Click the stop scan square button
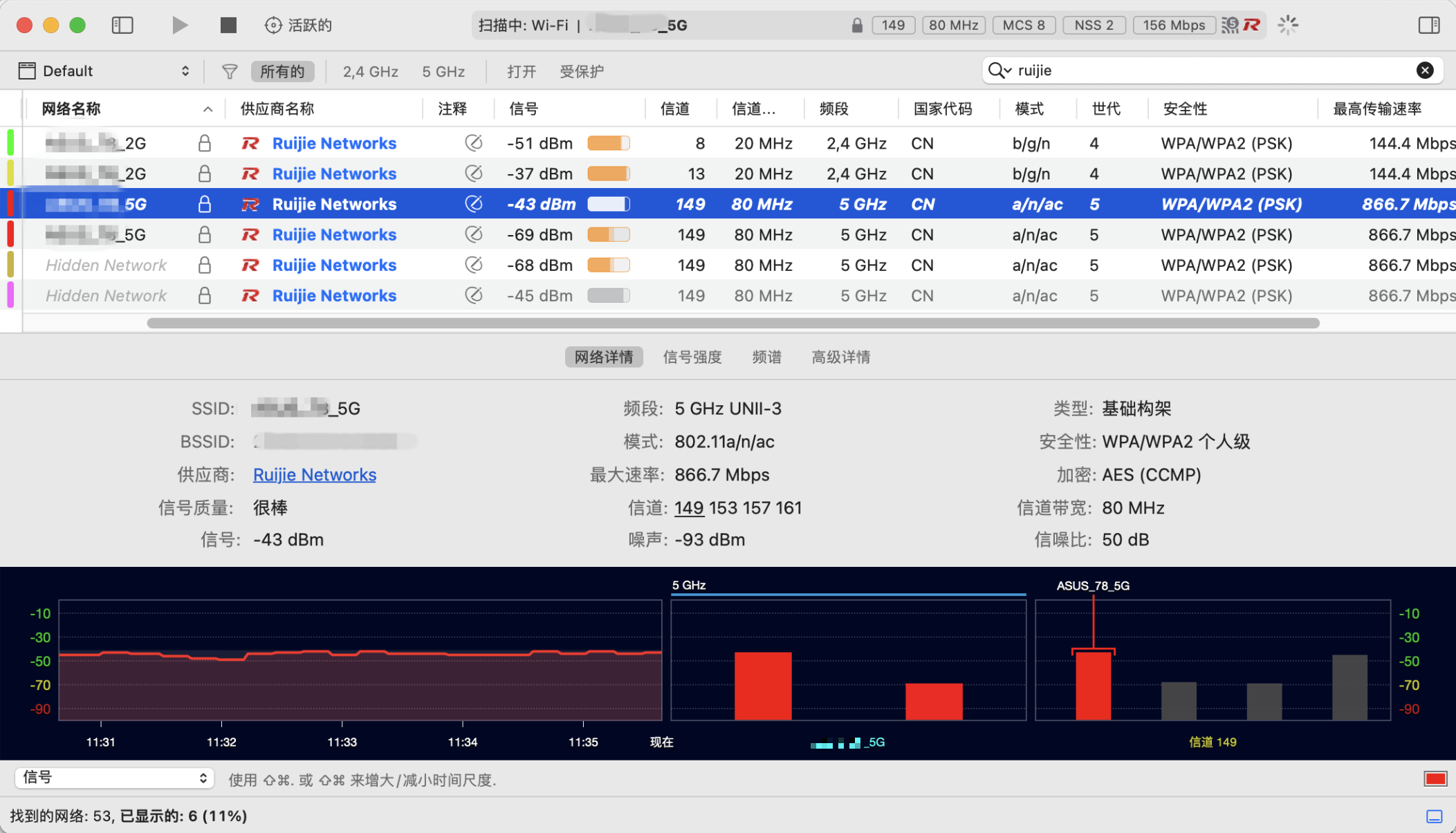1456x833 pixels. pos(228,26)
